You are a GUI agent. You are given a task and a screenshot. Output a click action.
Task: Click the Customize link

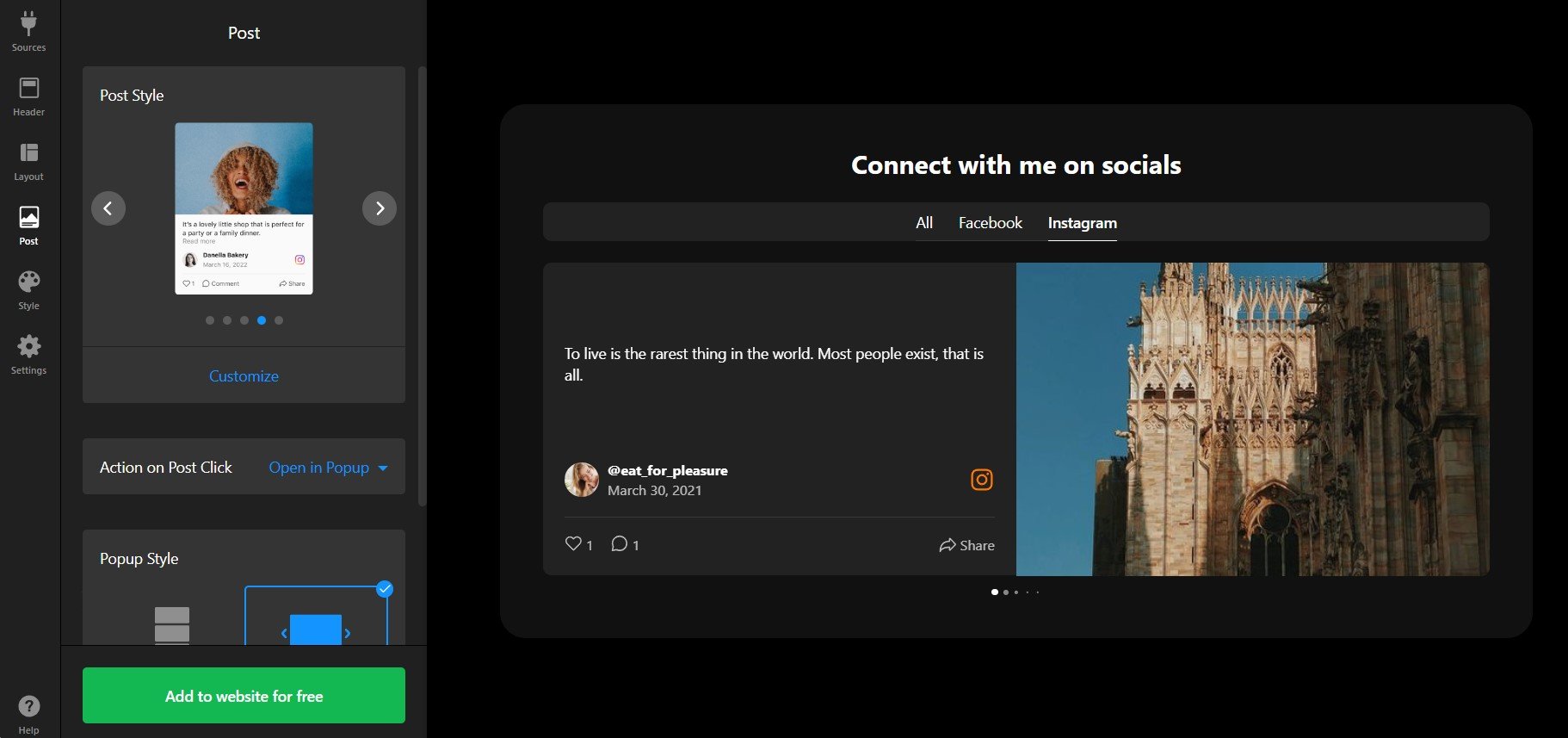pyautogui.click(x=244, y=376)
